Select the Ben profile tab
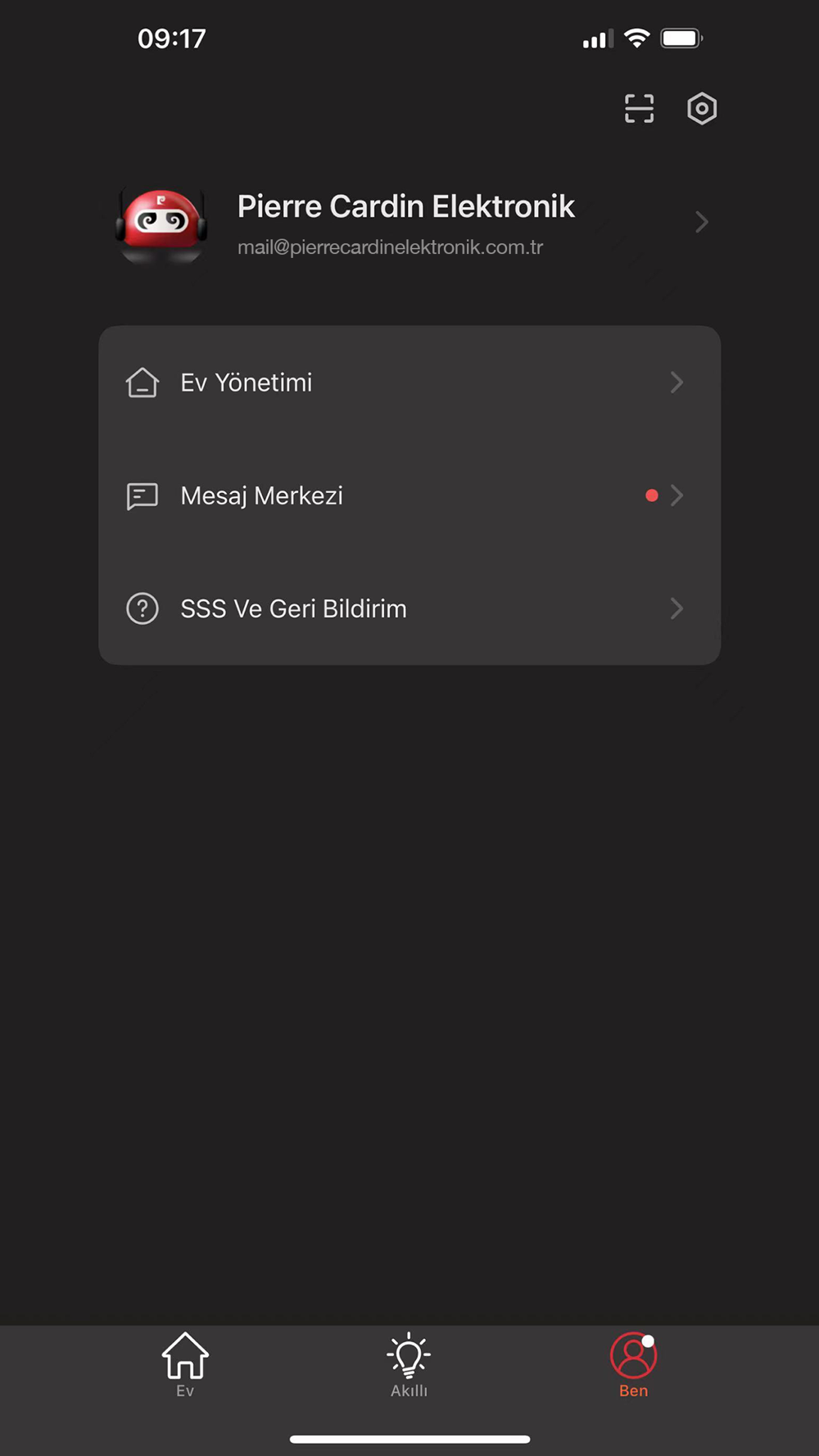This screenshot has height=1456, width=819. coord(633,1365)
